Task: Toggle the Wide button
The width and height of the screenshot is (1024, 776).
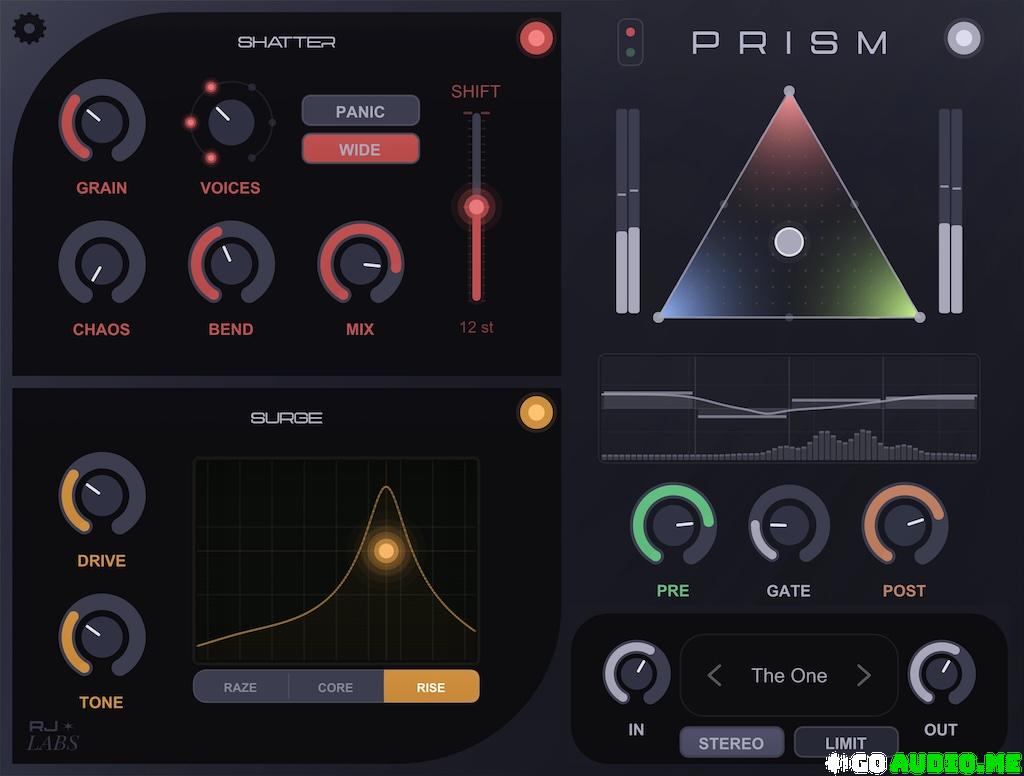Action: click(x=360, y=149)
